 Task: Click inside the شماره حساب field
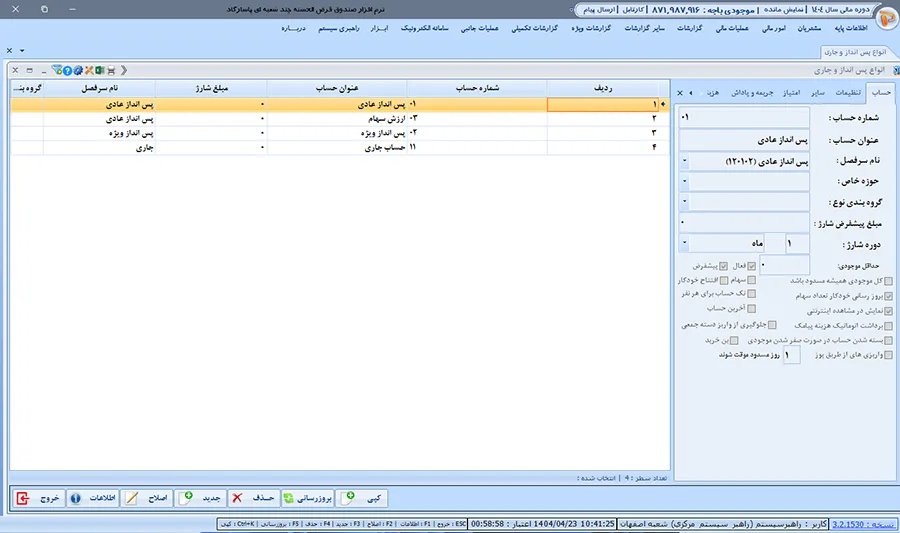click(744, 118)
